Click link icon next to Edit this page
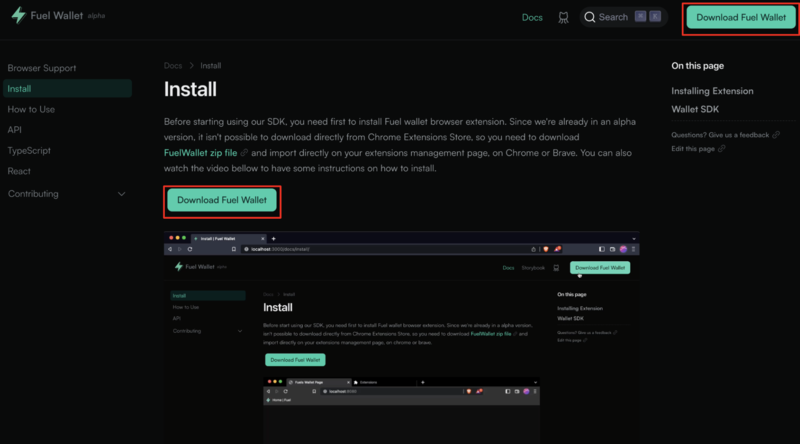The width and height of the screenshot is (800, 444). 721,149
